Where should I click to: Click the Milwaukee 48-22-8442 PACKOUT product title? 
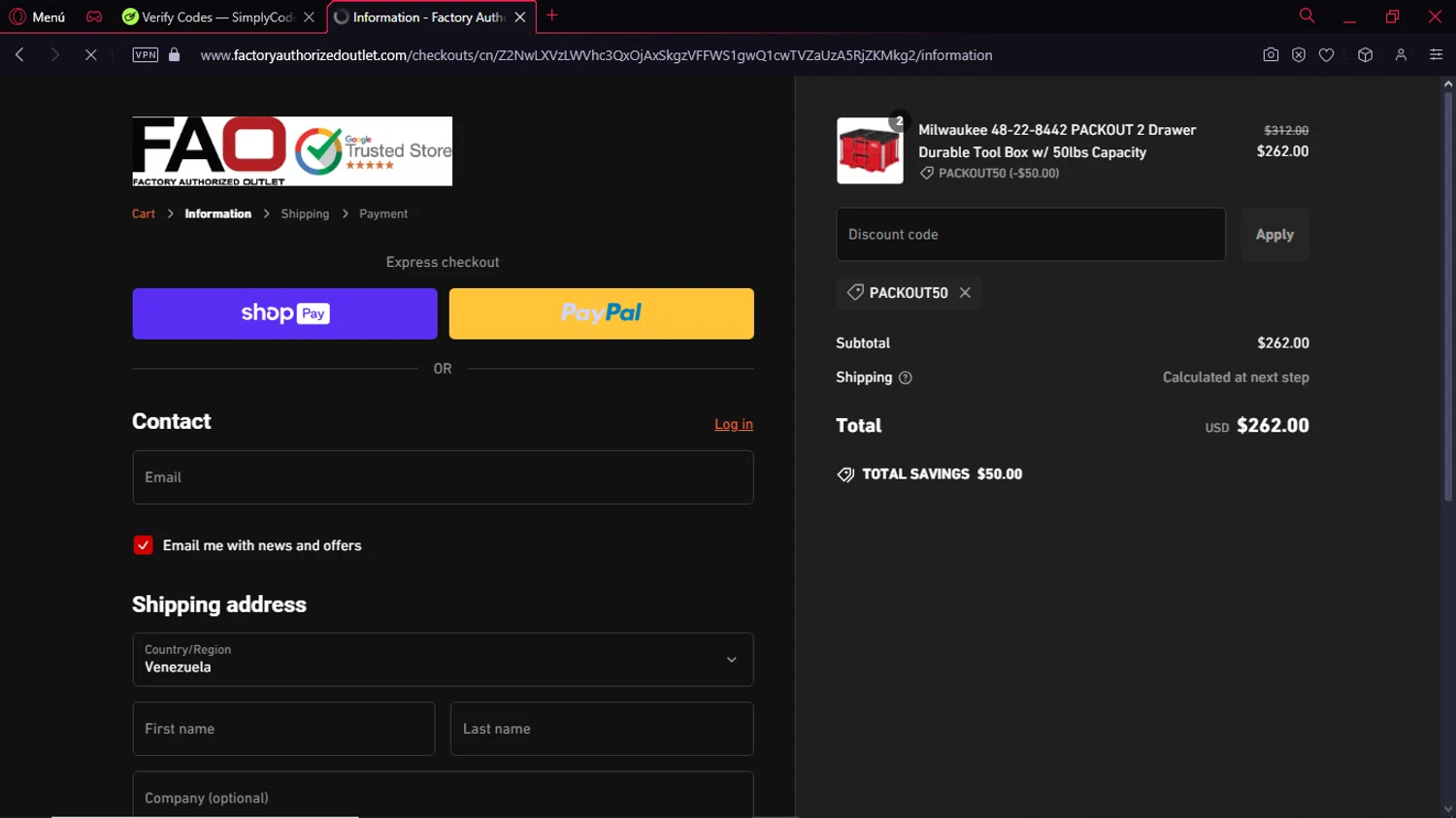coord(1057,141)
